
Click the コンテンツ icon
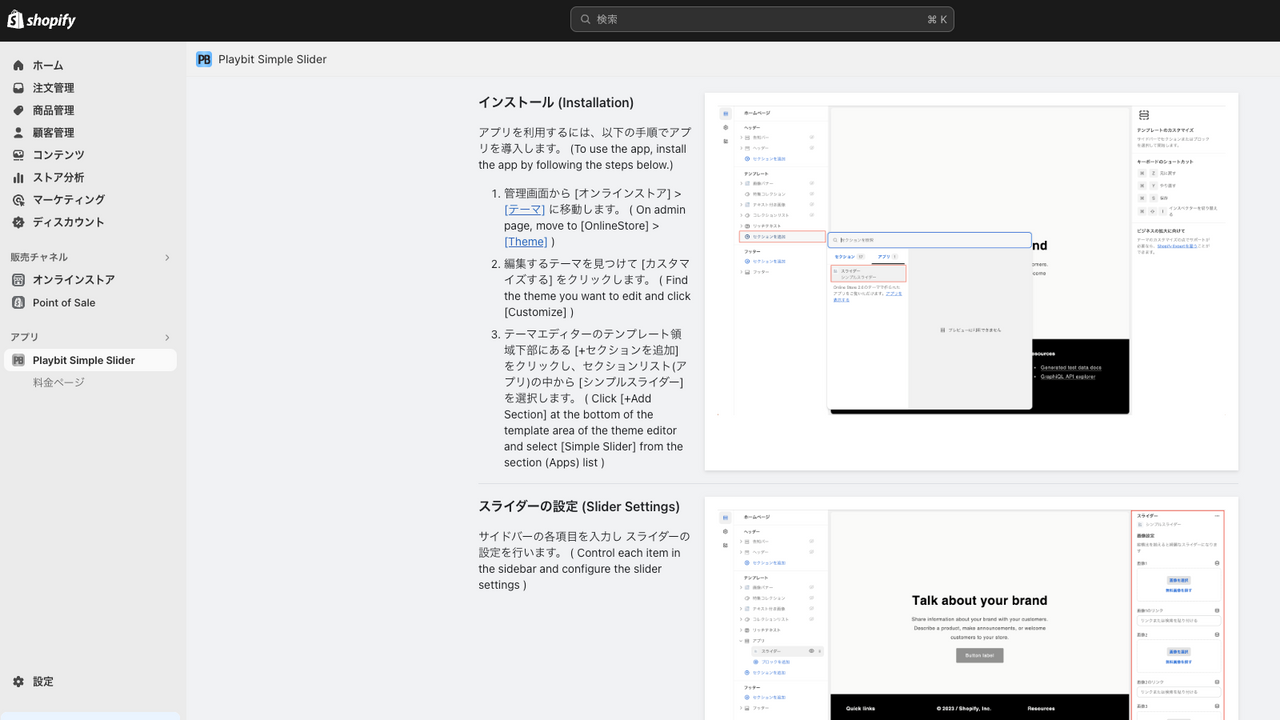point(18,155)
